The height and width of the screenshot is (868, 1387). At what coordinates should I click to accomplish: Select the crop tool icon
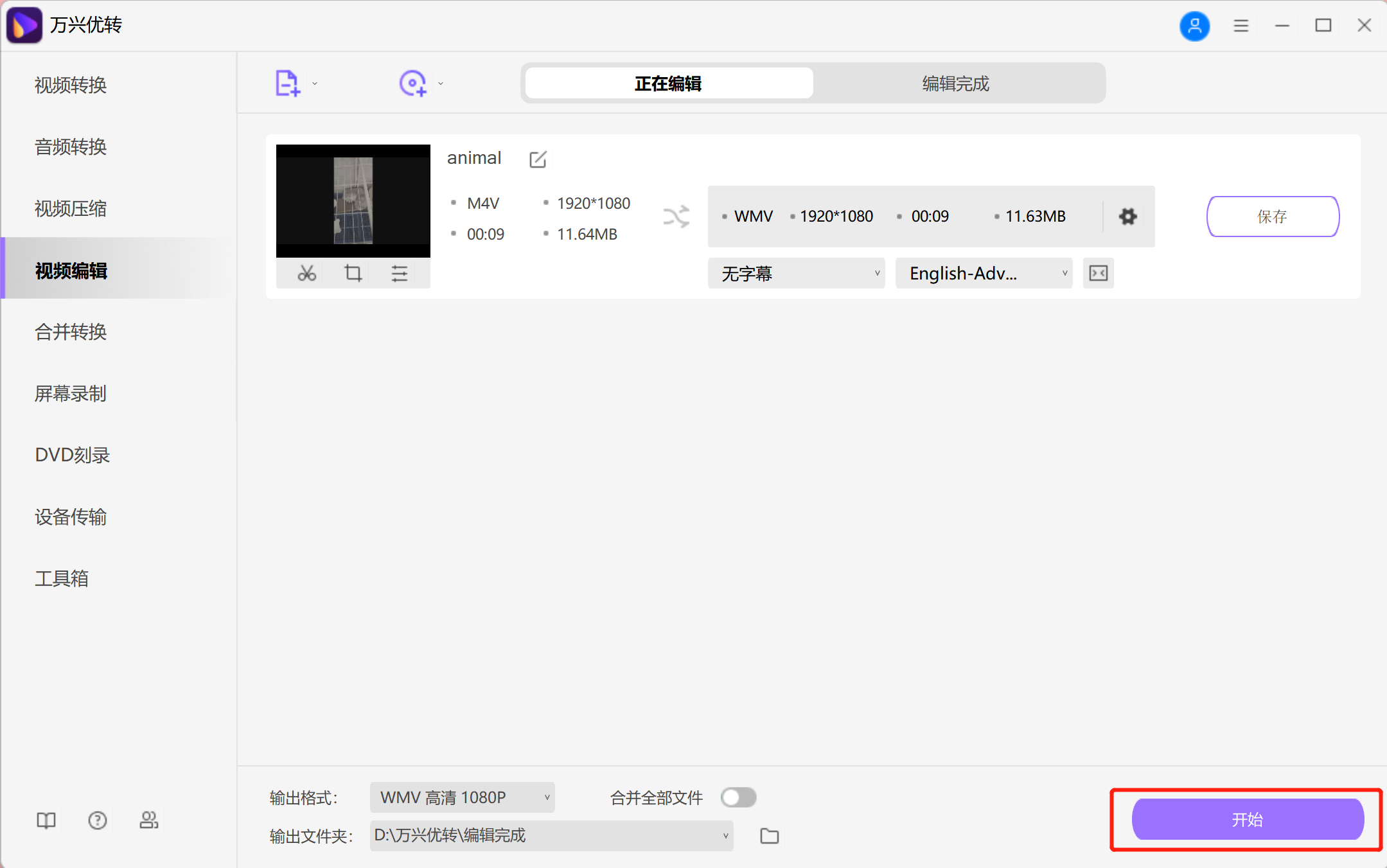[353, 272]
